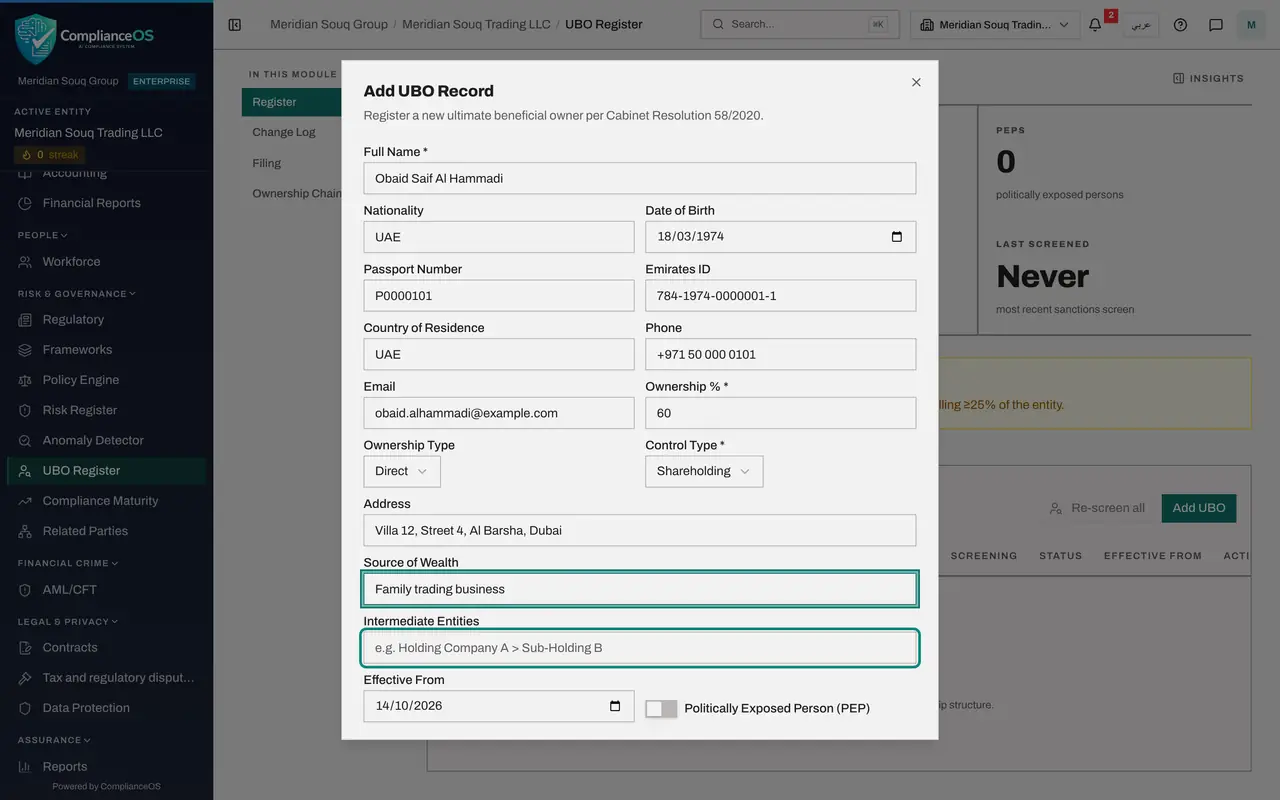This screenshot has height=800, width=1280.
Task: Open Frameworks in sidebar
Action: pyautogui.click(x=77, y=350)
